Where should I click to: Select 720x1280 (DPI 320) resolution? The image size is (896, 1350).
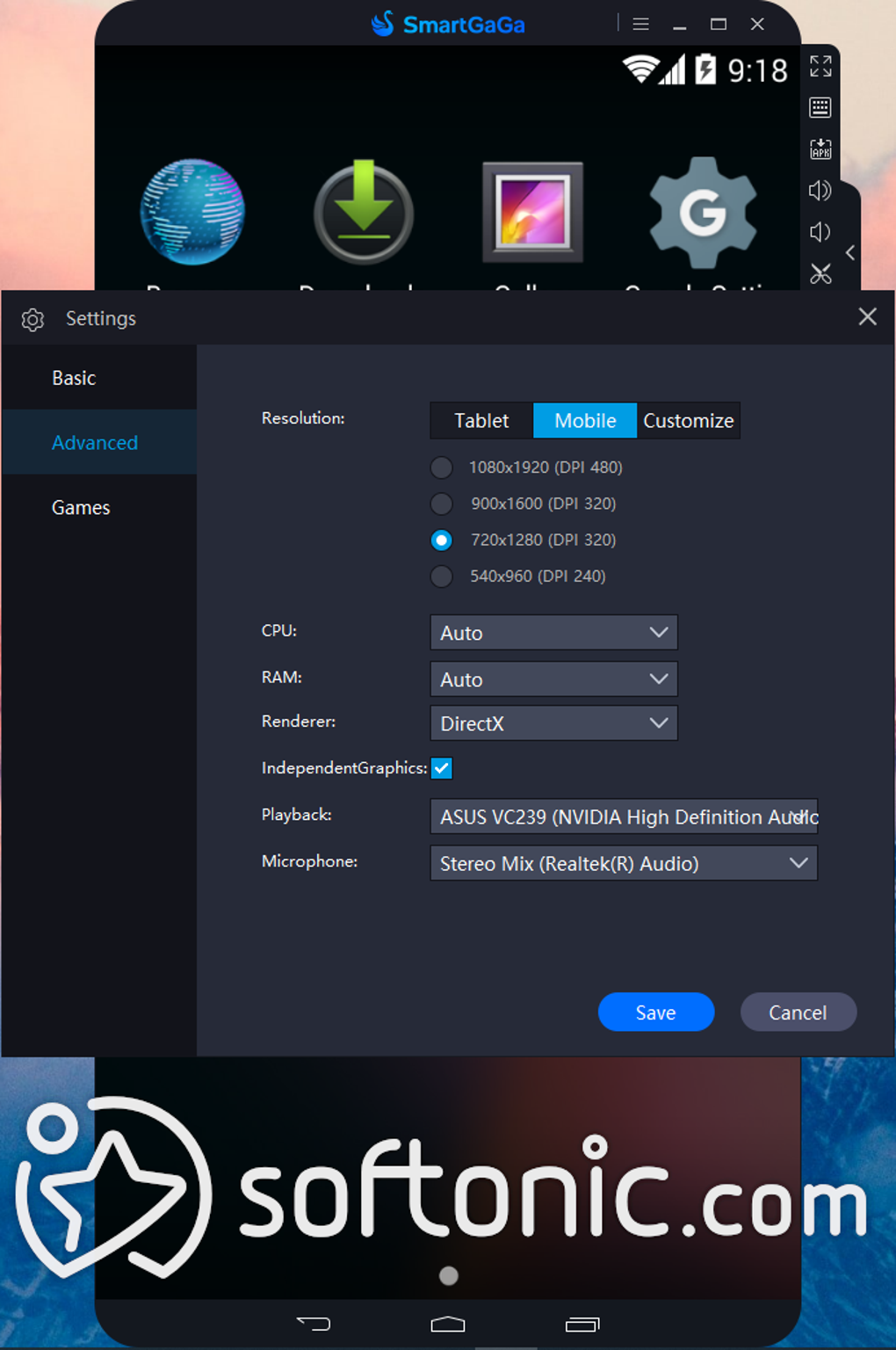[524, 540]
